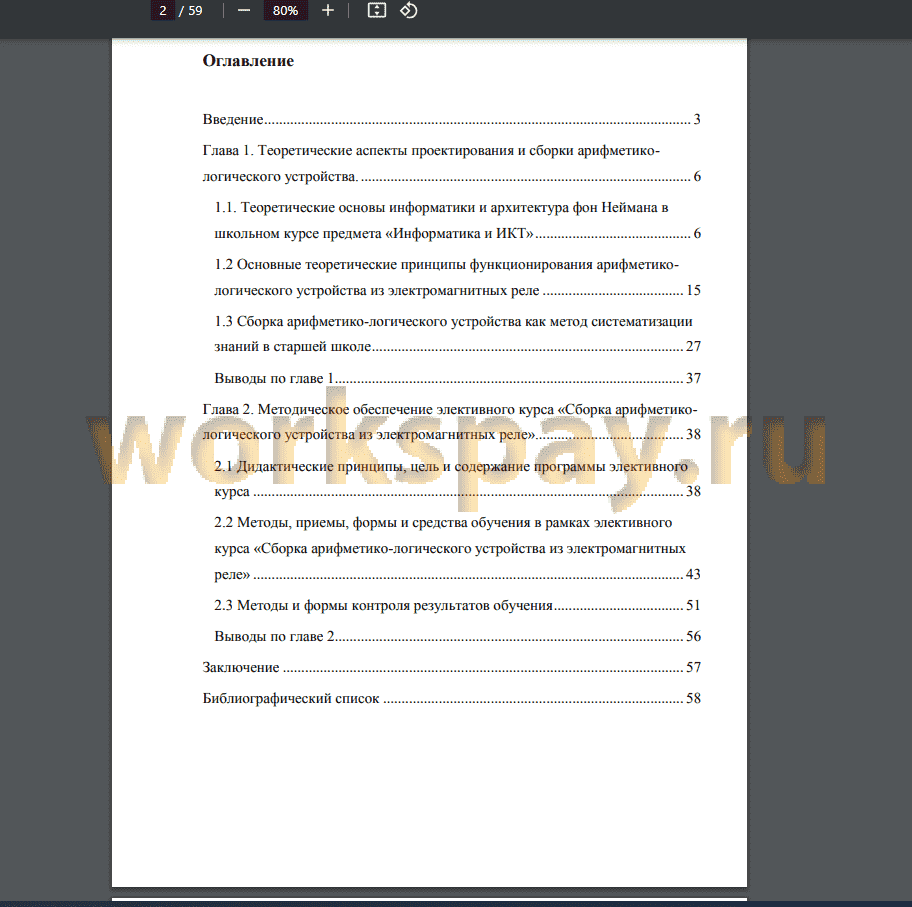
Task: Open contents entry "Введение"
Action: [451, 119]
